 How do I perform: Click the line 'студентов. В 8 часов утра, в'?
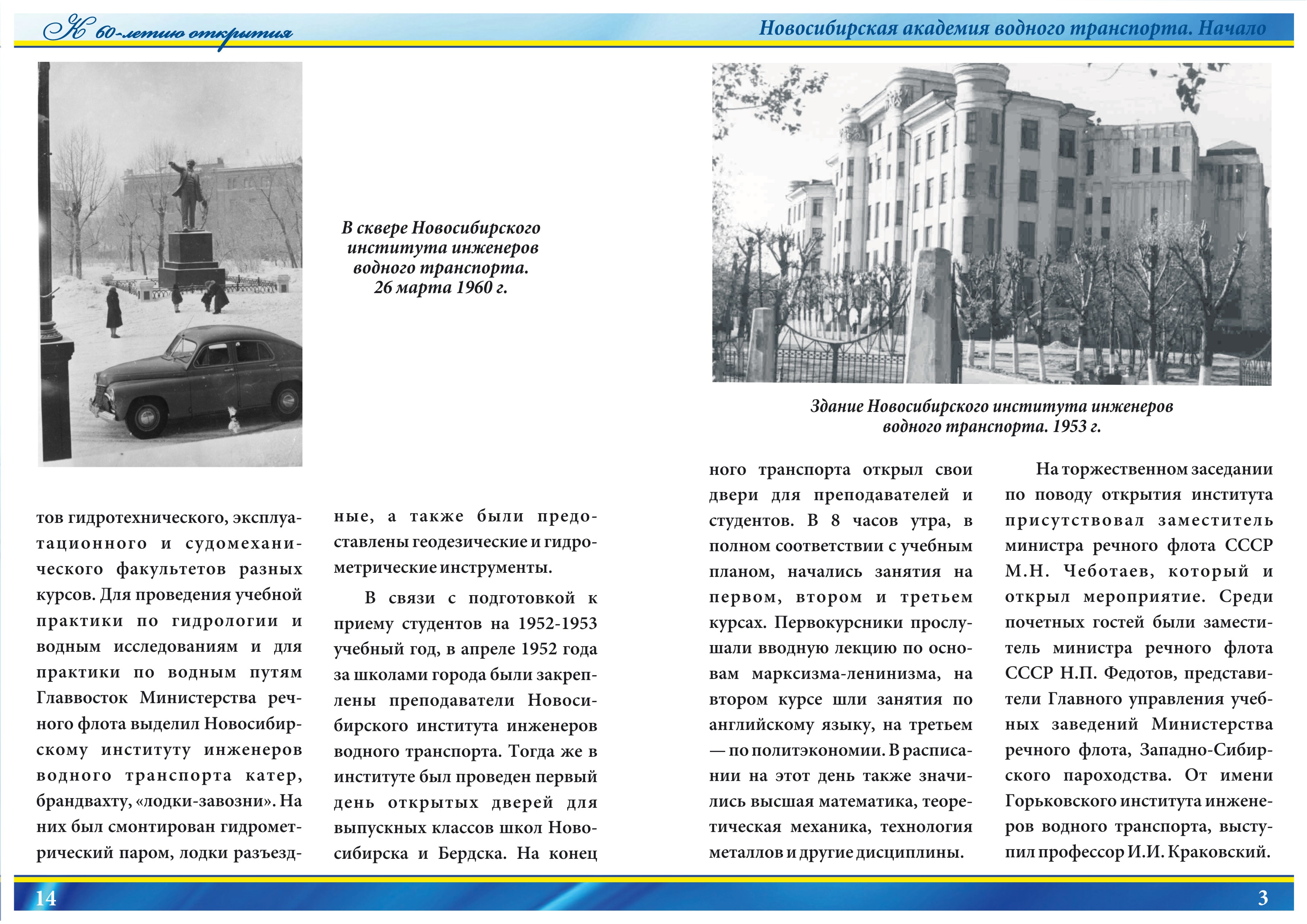point(841,521)
